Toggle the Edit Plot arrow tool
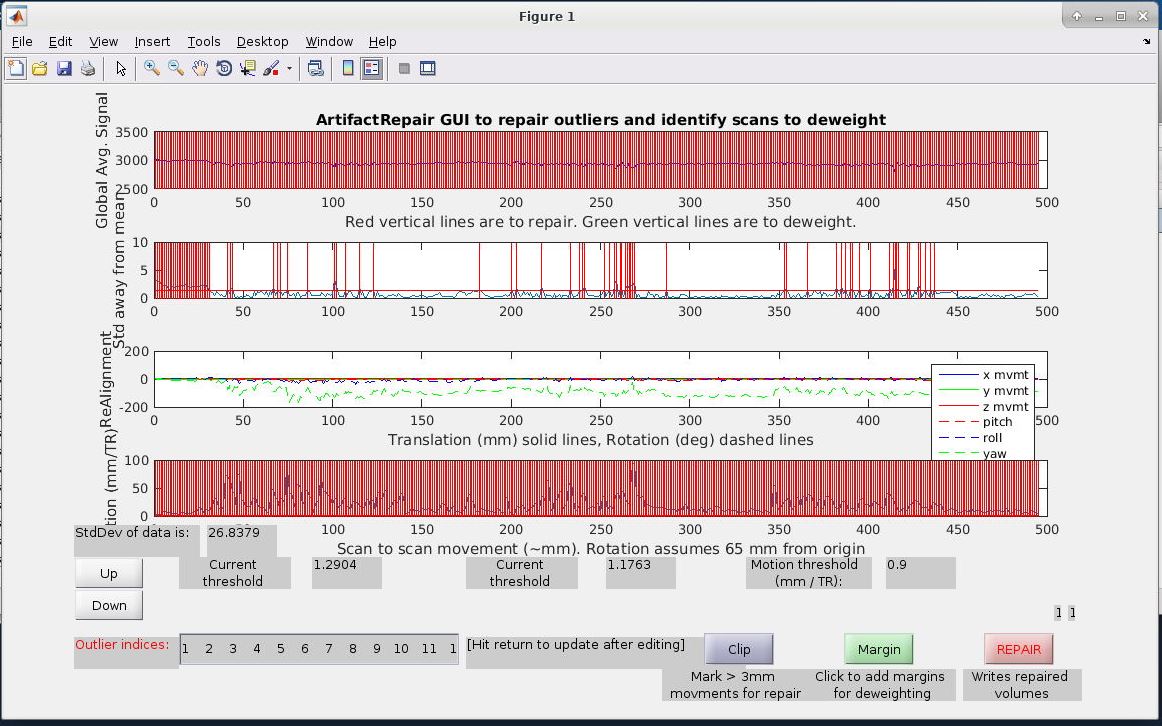 coord(121,69)
